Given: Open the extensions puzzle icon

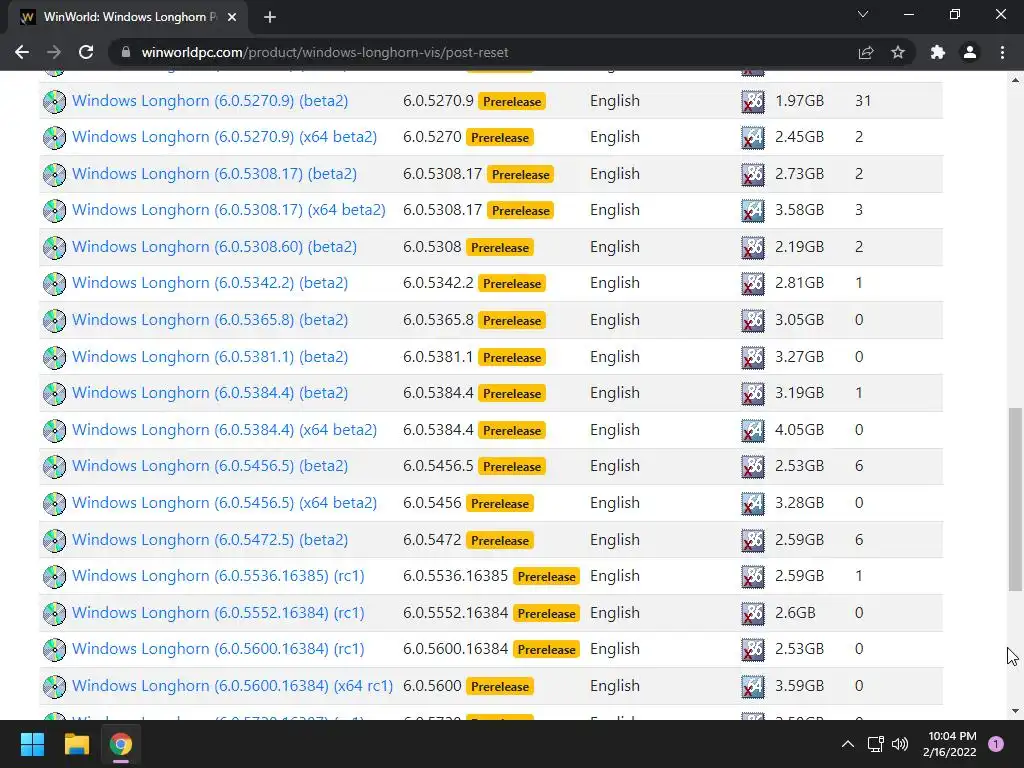Looking at the screenshot, I should point(938,52).
